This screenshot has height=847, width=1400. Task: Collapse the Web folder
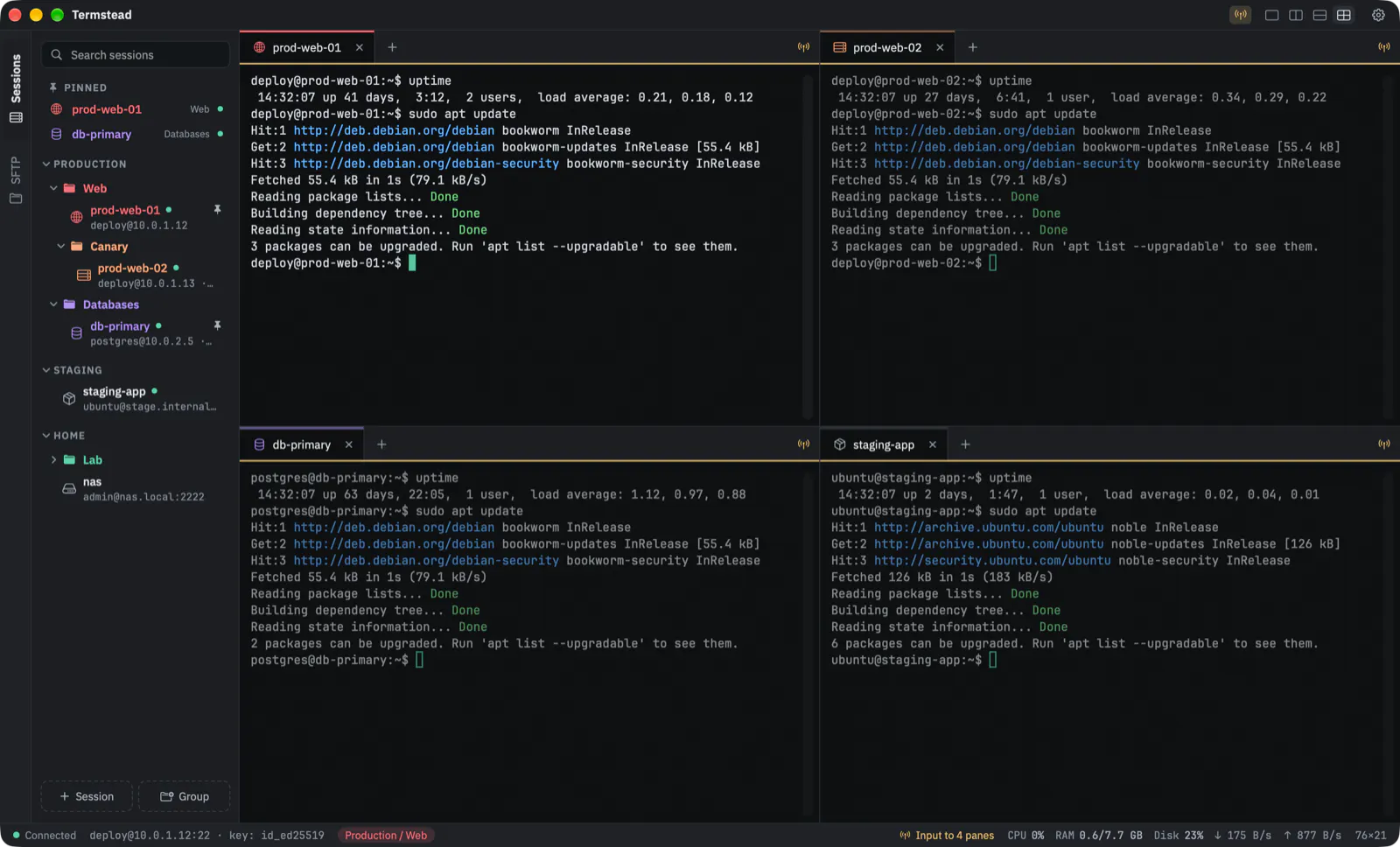point(53,188)
